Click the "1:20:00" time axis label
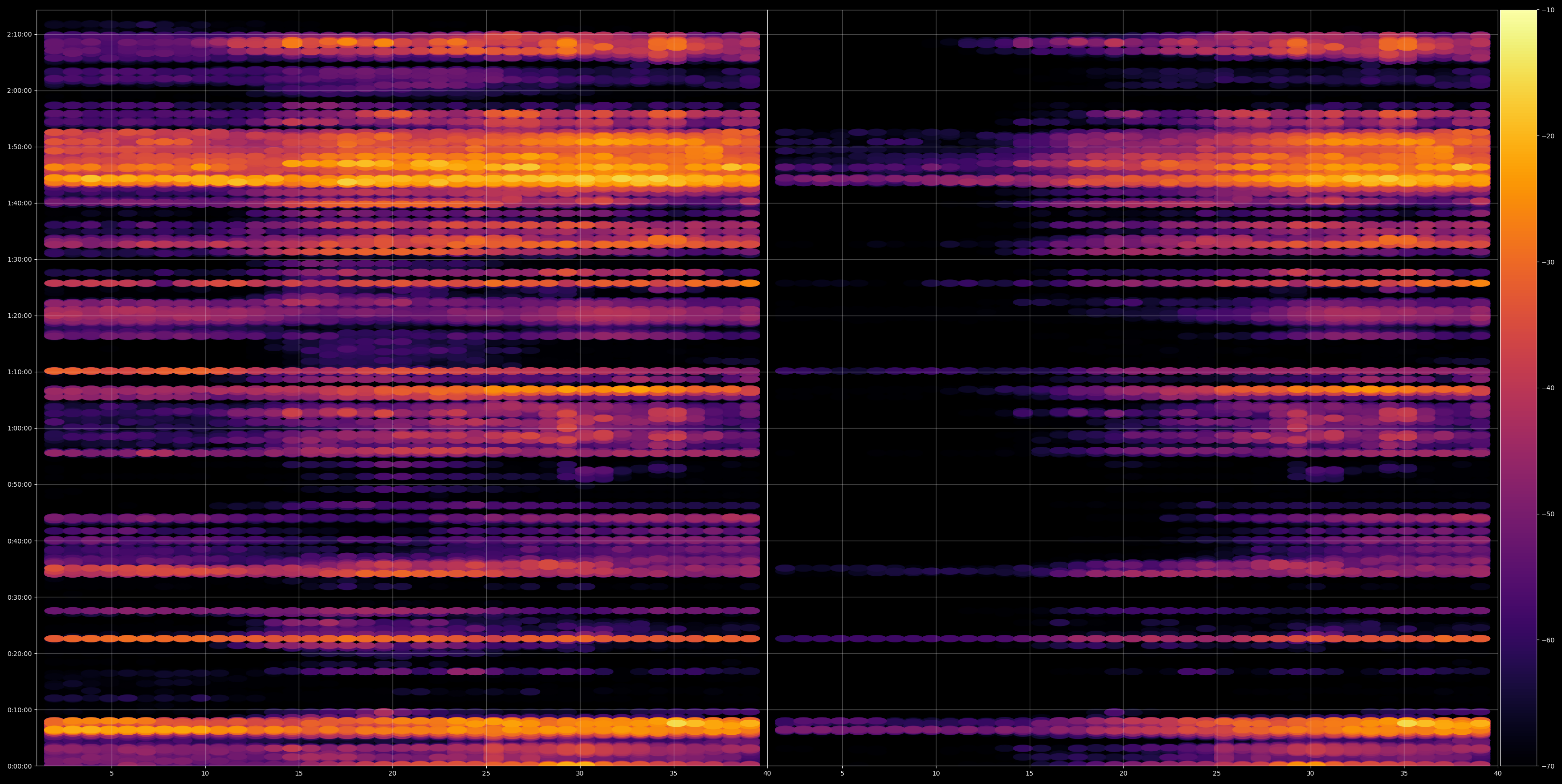The height and width of the screenshot is (784, 1562). [19, 315]
